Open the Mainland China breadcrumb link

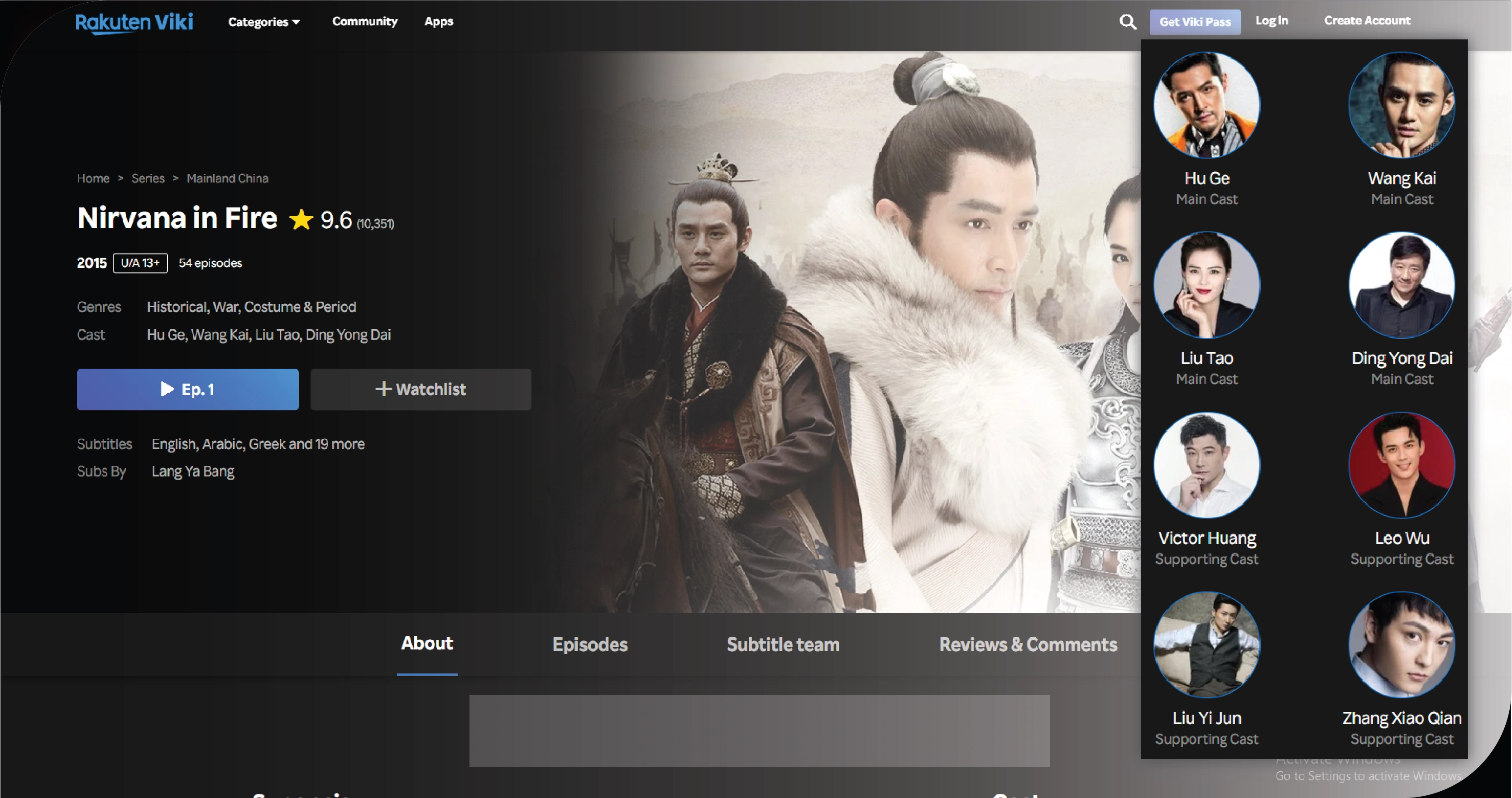tap(227, 178)
